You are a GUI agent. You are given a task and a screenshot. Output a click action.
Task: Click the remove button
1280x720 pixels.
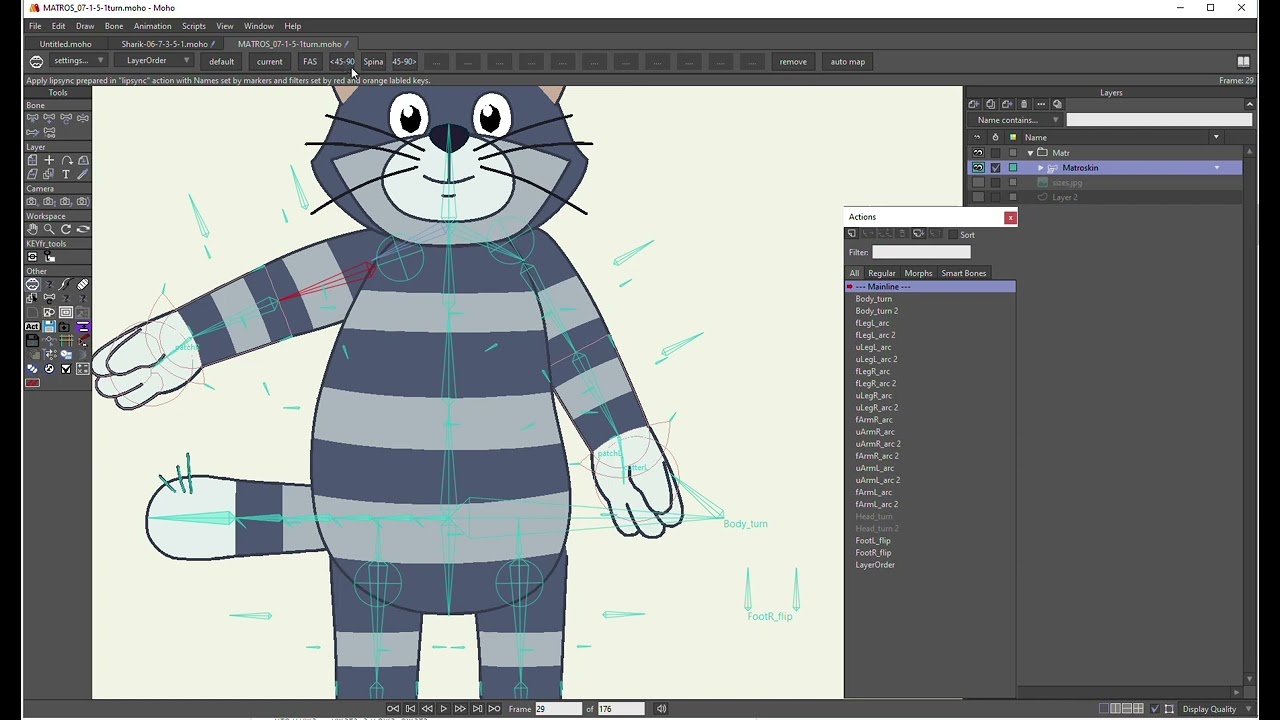pyautogui.click(x=793, y=62)
